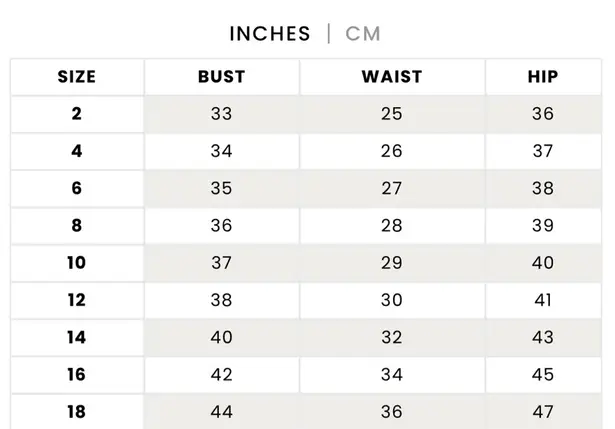Viewport: 615px width, 429px height.
Task: Select size 8 row label
Action: [77, 226]
